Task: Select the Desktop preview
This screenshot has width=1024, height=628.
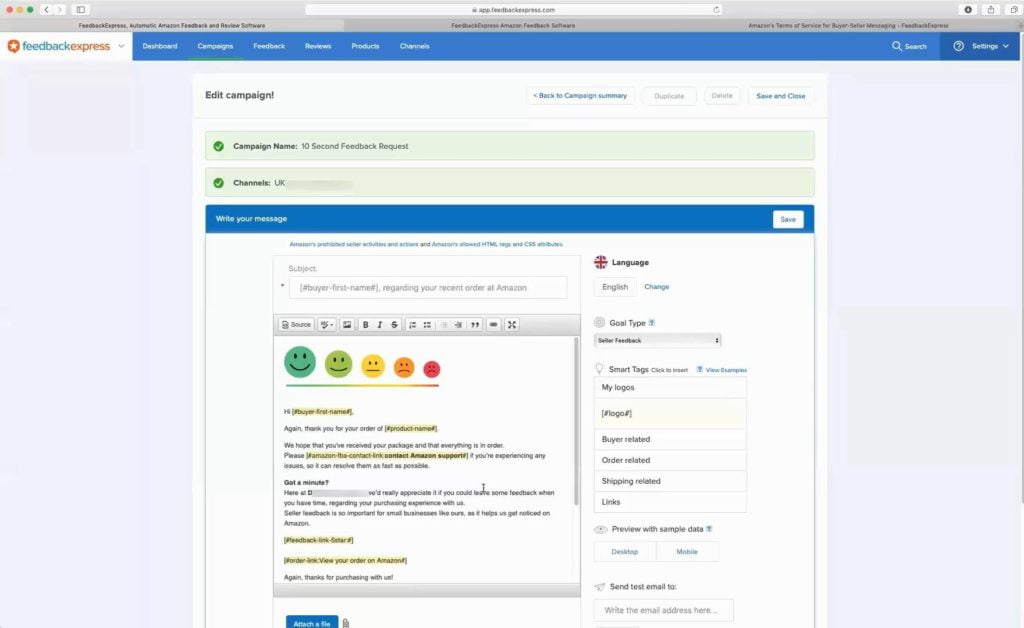Action: pyautogui.click(x=624, y=552)
